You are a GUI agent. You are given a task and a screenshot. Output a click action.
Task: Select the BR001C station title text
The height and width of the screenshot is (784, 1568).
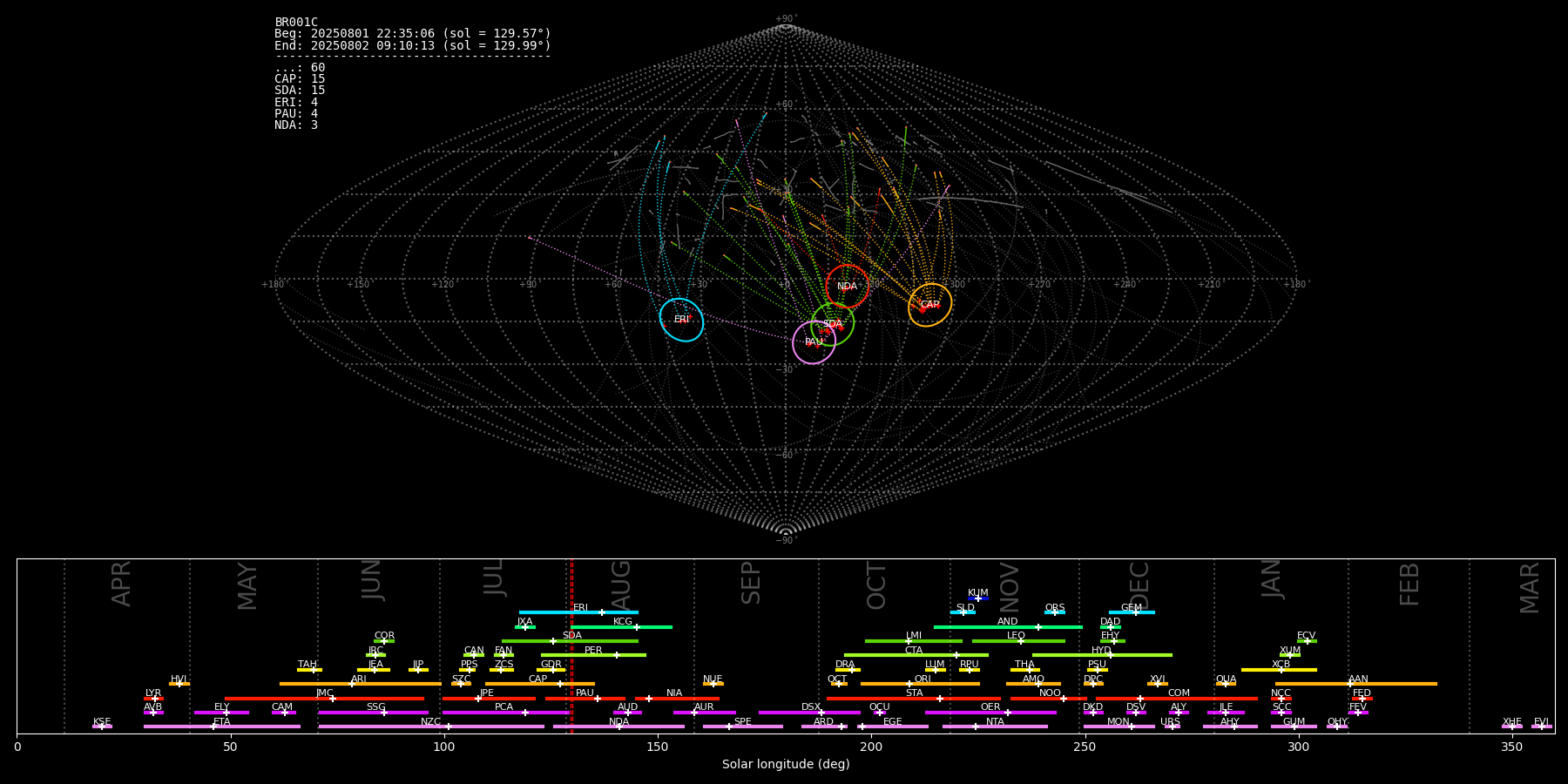pos(296,23)
